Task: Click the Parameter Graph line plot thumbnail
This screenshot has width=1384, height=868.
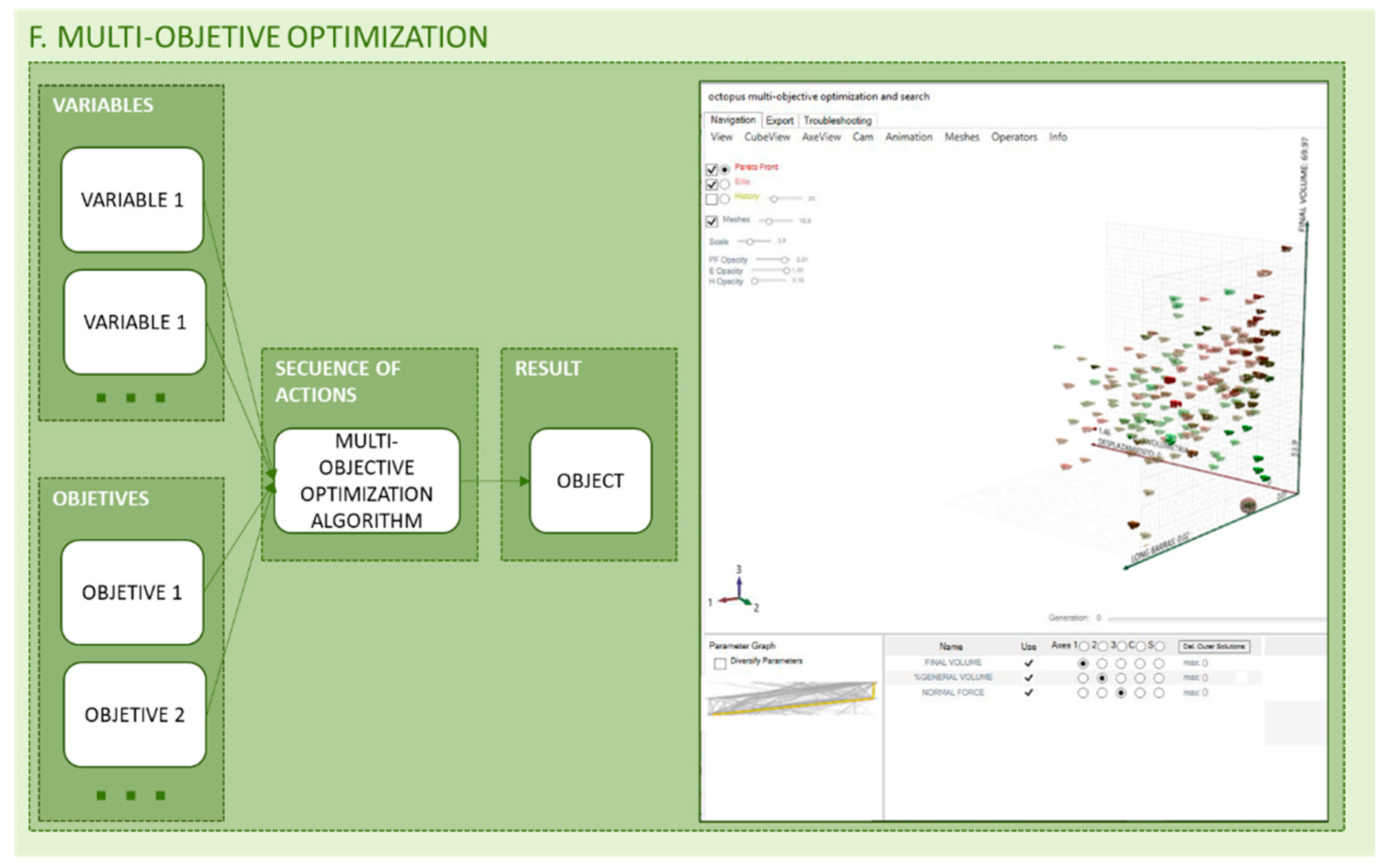Action: coord(792,698)
